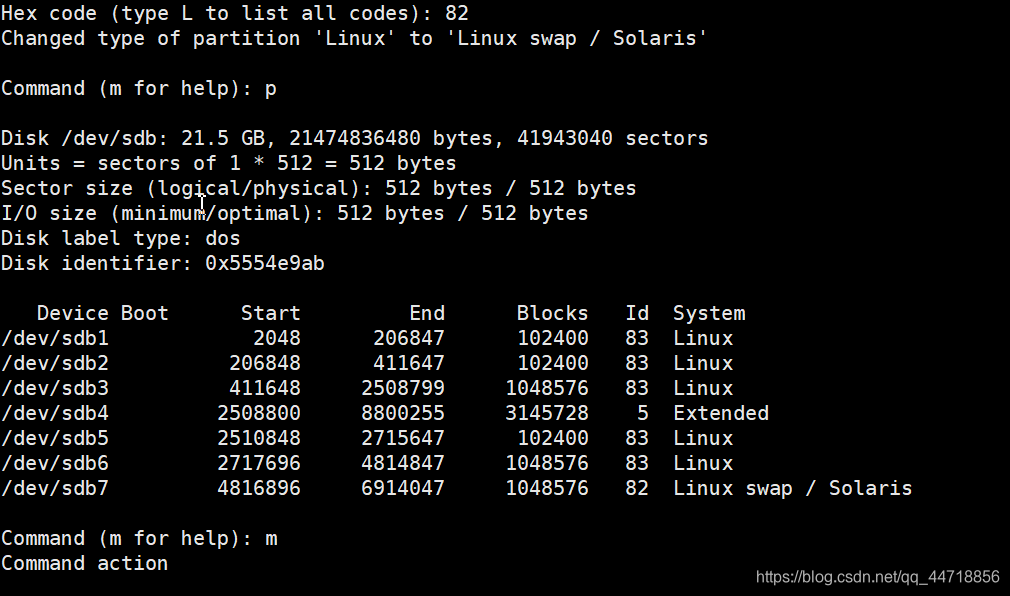
Task: Click the 'Command (m for help): p' line
Action: tap(139, 89)
